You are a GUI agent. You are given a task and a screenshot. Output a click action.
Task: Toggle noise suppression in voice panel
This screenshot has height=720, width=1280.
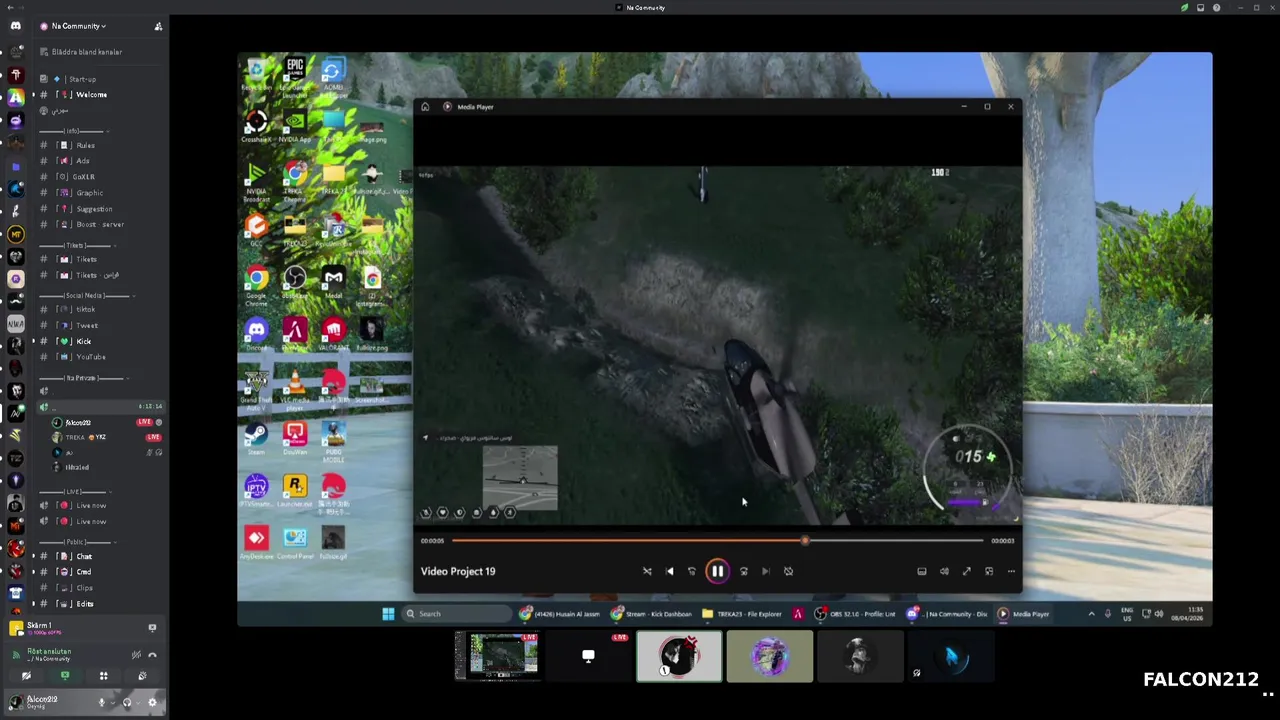136,655
